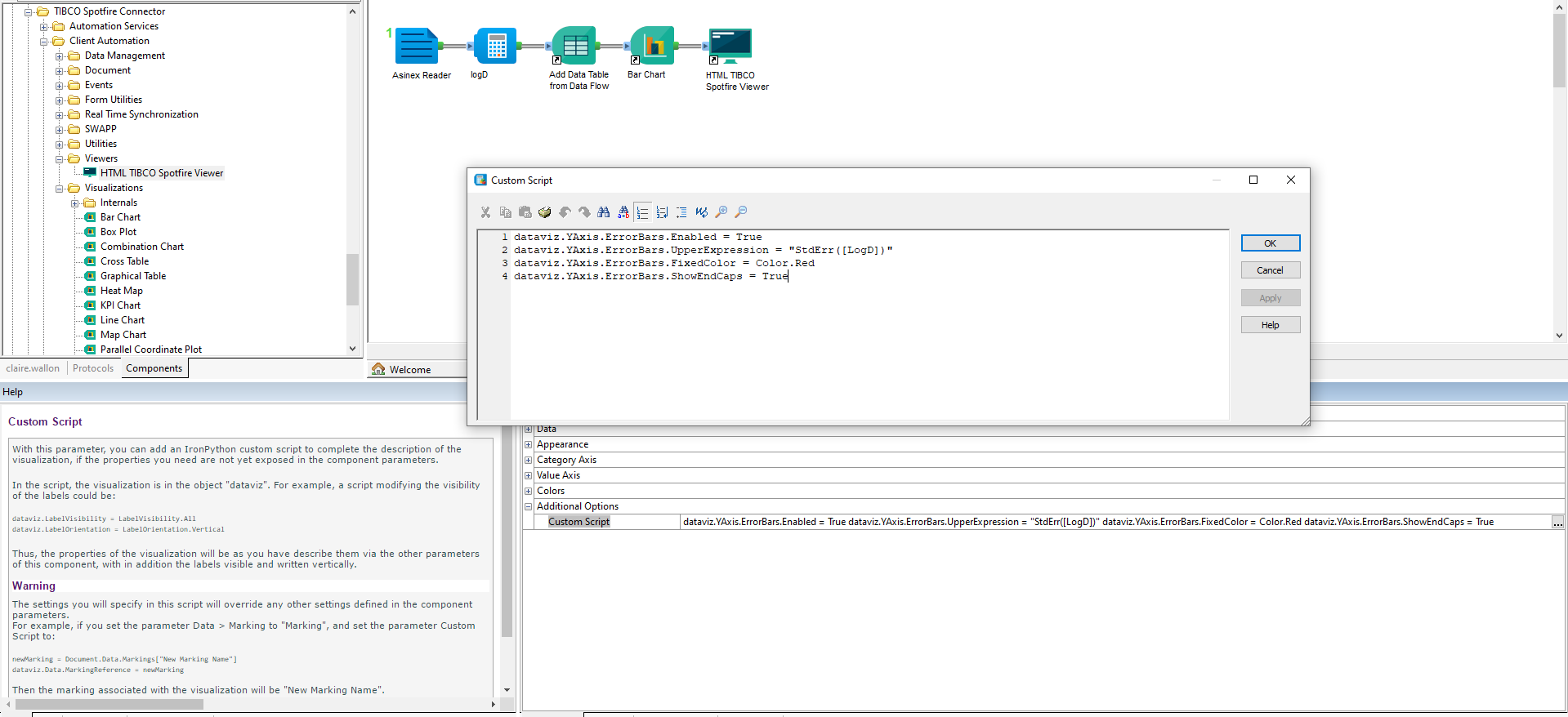Click the Paste icon in Custom Script toolbar

[x=525, y=212]
